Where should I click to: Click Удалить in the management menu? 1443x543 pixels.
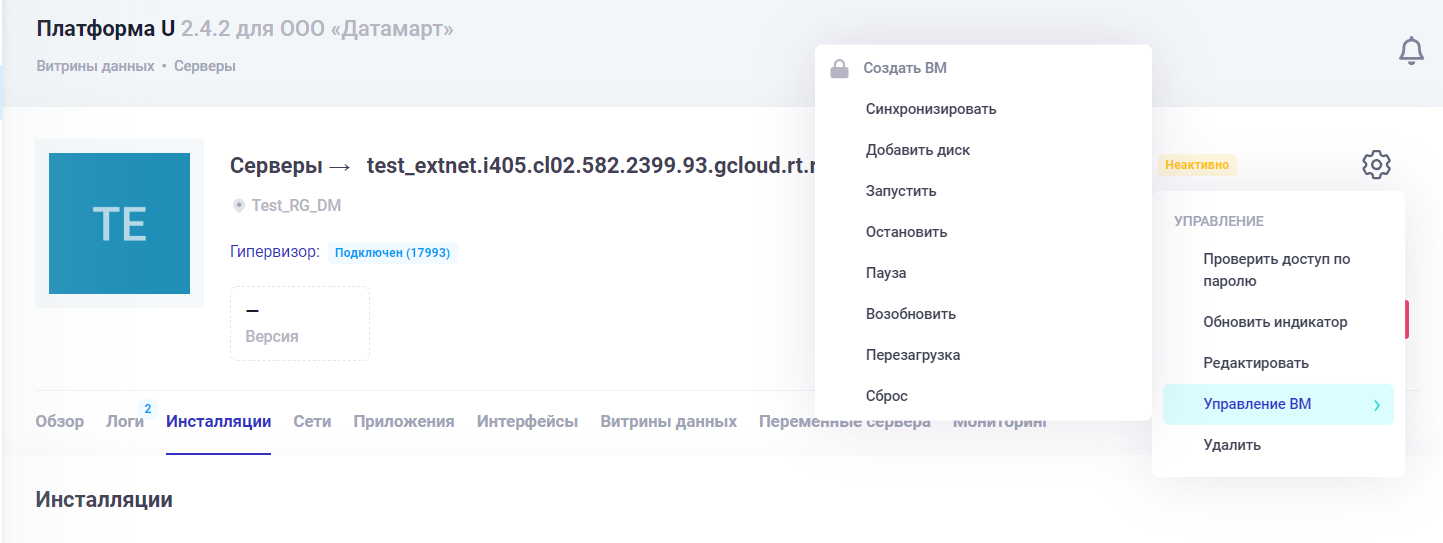click(1231, 445)
